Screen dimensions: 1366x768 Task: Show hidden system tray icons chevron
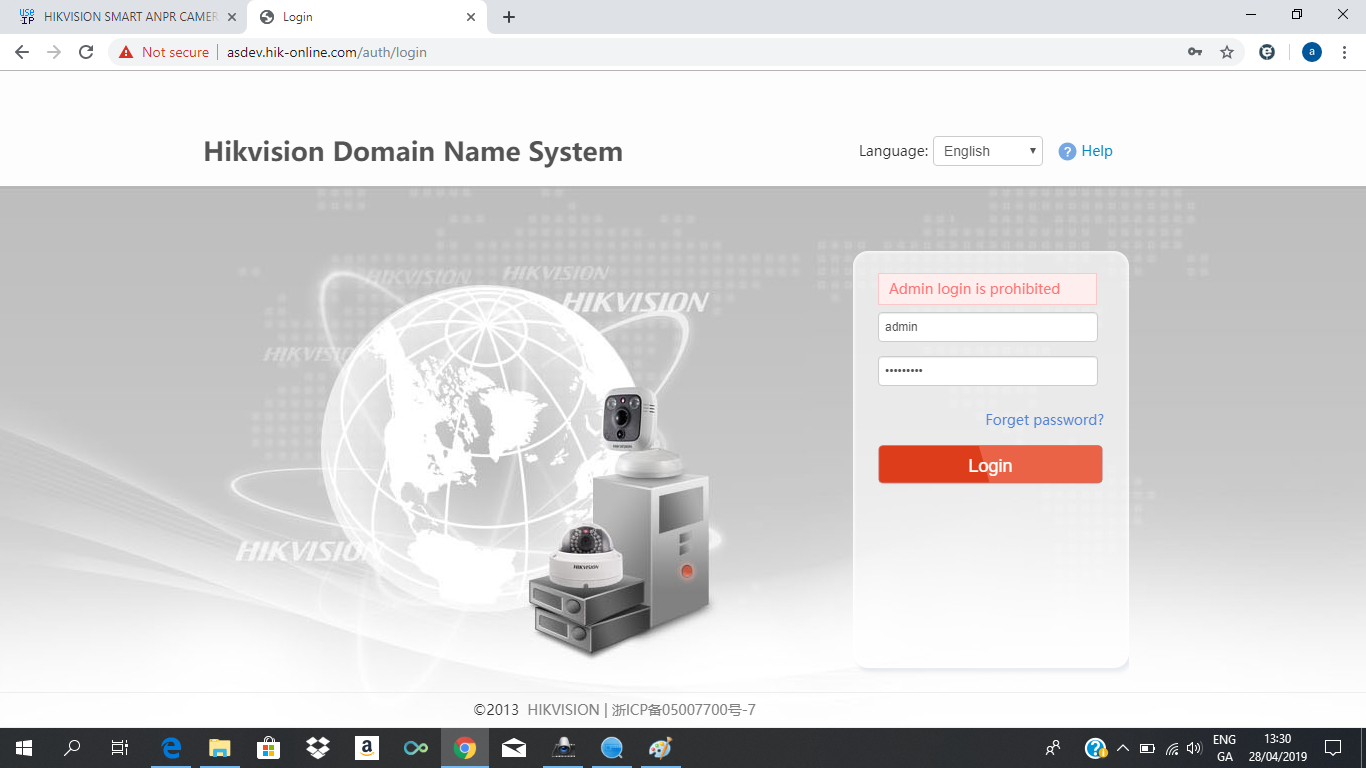(1122, 748)
